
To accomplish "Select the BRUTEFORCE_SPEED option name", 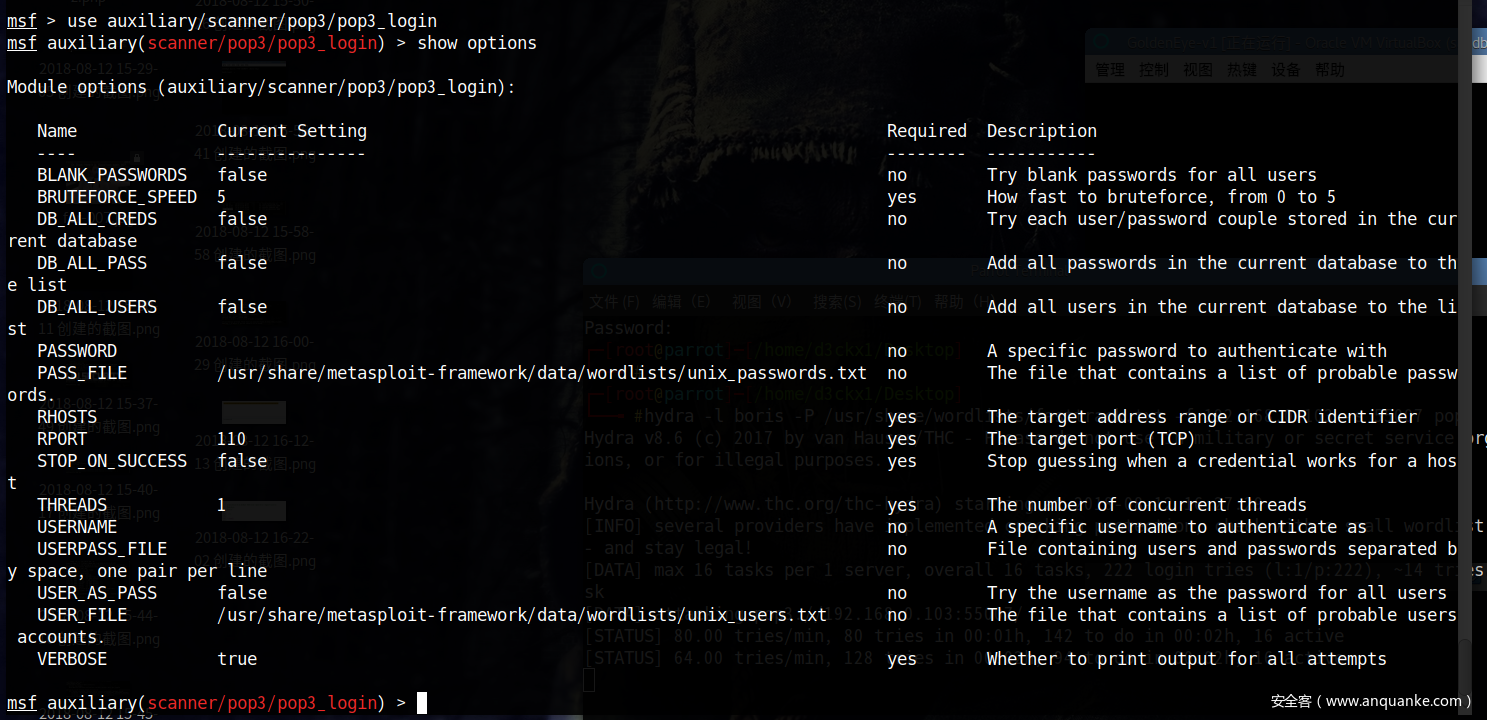I will [x=117, y=197].
